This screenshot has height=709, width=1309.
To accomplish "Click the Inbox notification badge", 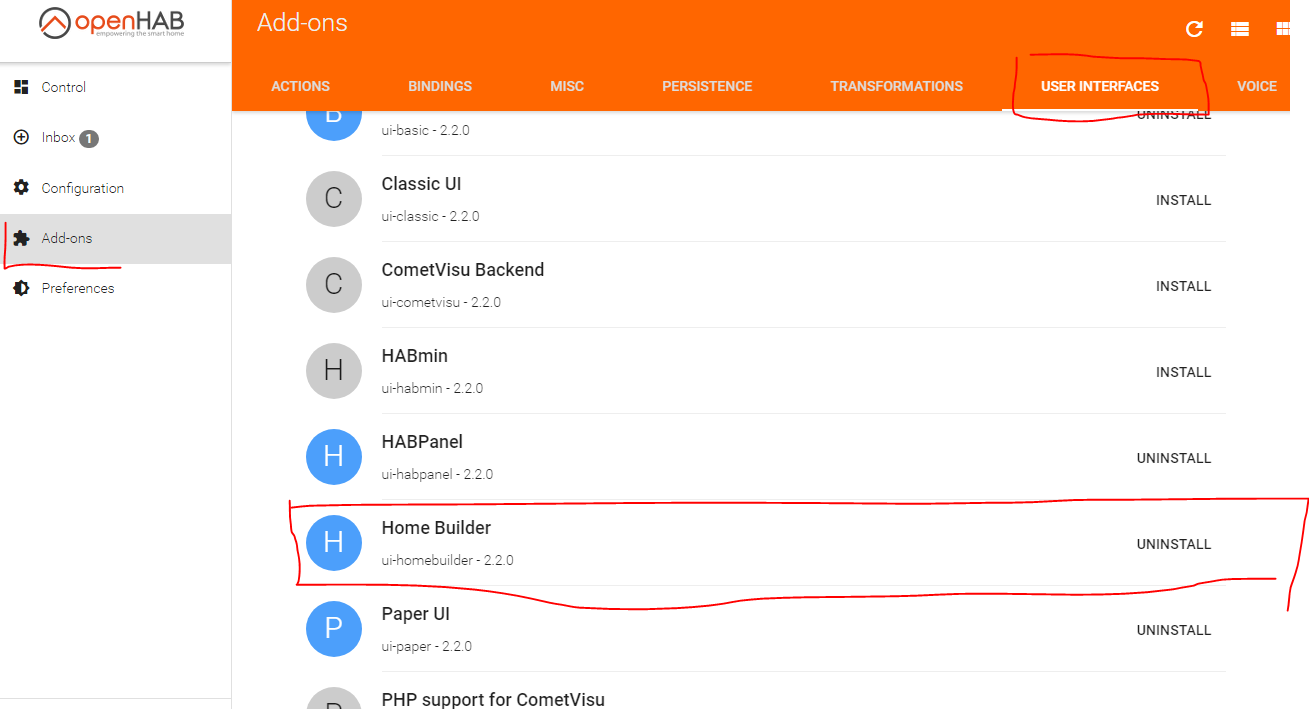I will (89, 138).
